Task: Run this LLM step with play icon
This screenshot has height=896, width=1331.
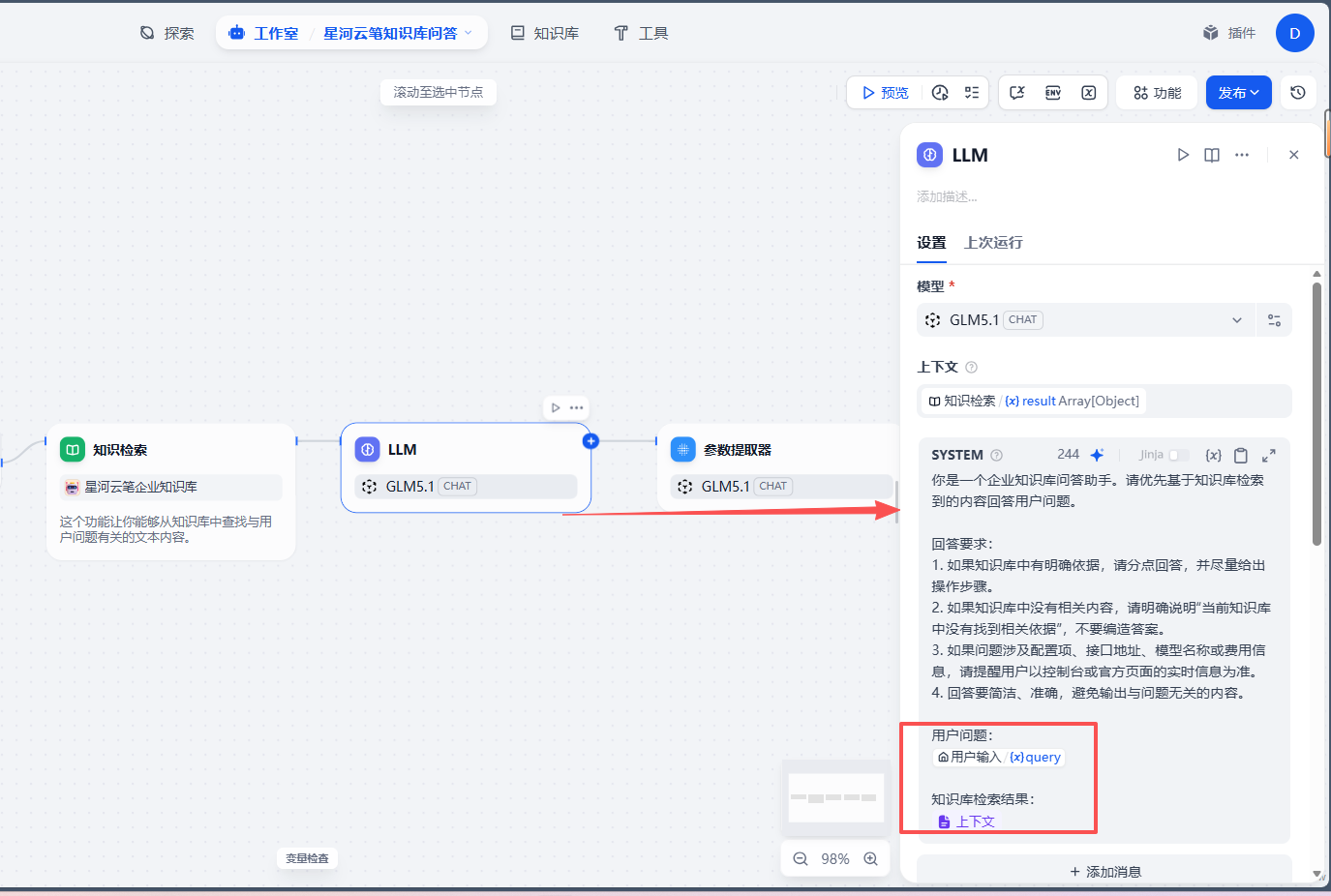Action: click(x=1183, y=155)
